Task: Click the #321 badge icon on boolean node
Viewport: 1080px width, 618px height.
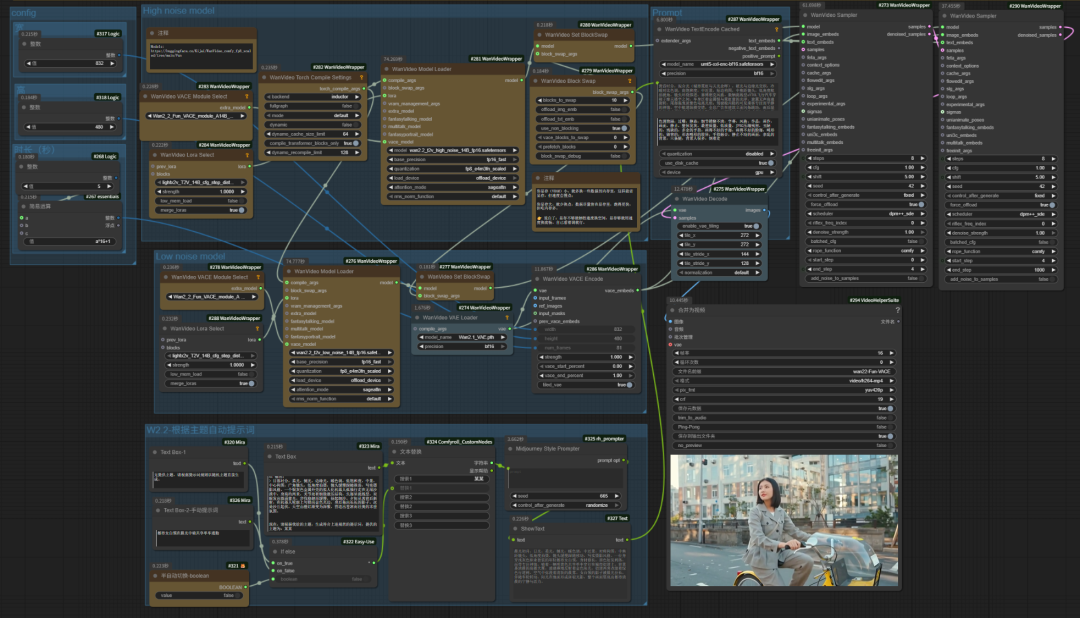Action: (x=242, y=566)
